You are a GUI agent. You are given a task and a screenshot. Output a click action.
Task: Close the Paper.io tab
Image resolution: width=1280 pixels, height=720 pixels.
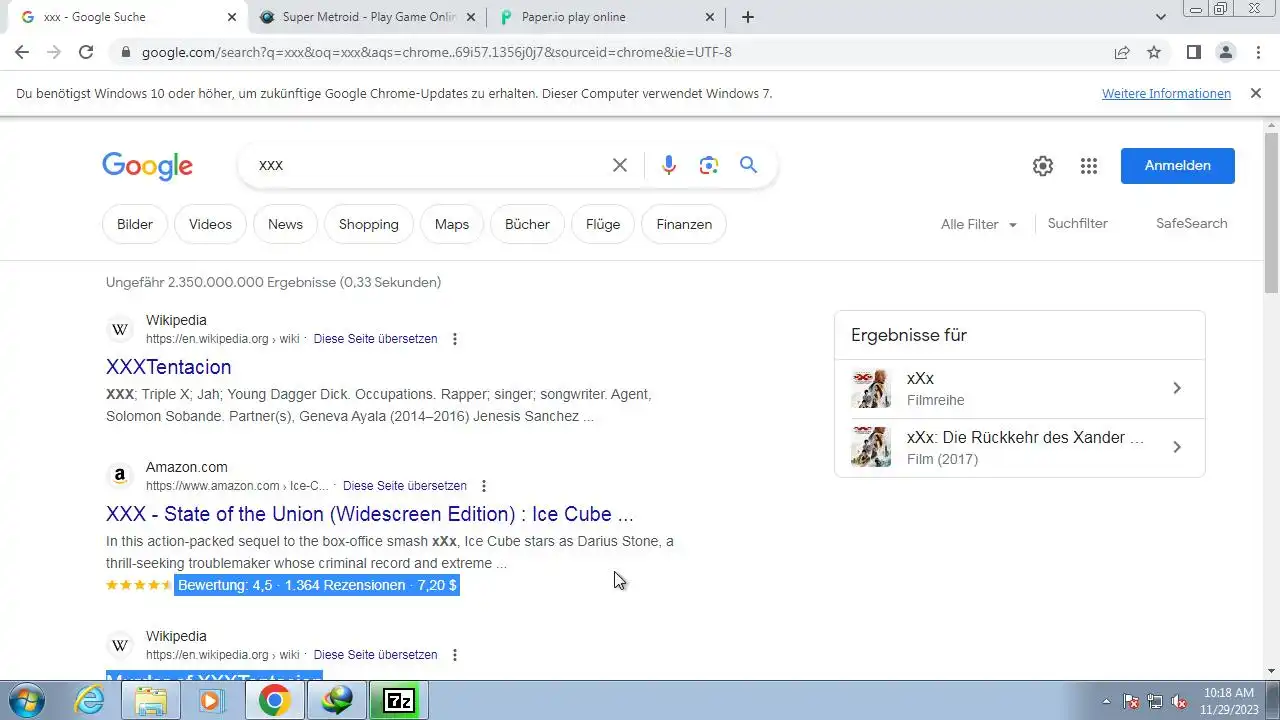(710, 17)
